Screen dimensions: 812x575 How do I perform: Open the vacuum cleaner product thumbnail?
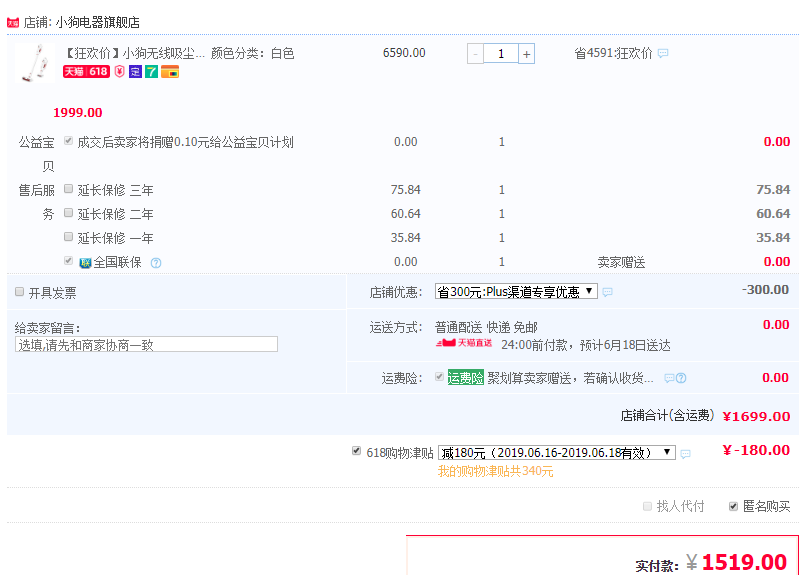point(35,63)
